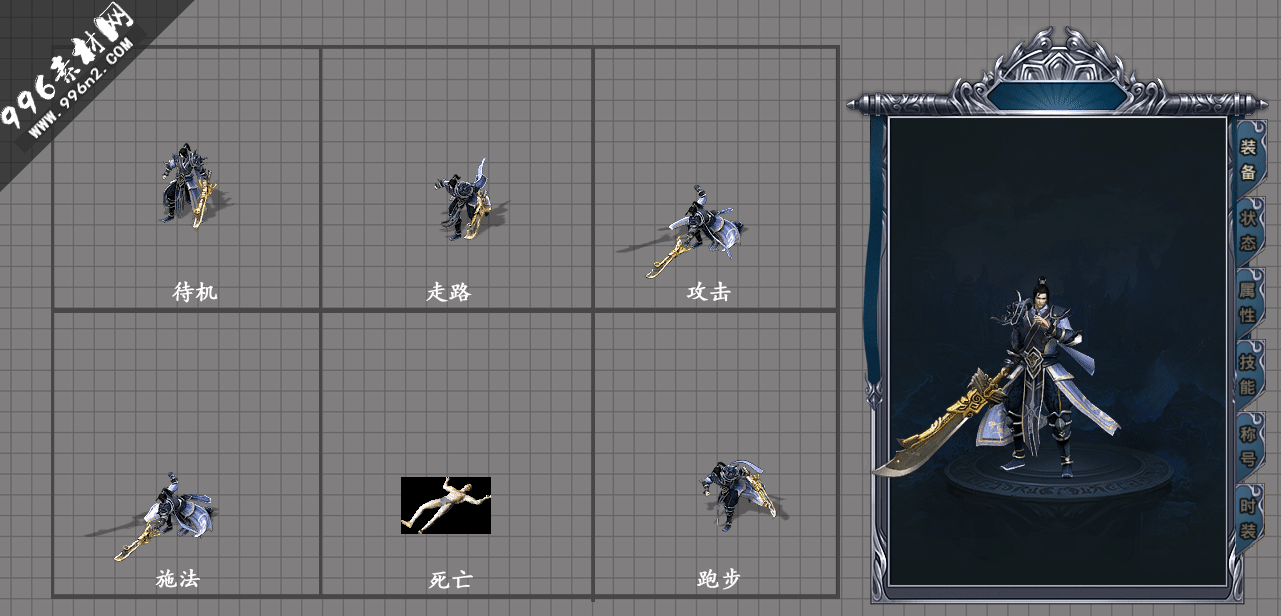Select the 跑步 label text
This screenshot has width=1281, height=616.
pyautogui.click(x=719, y=579)
